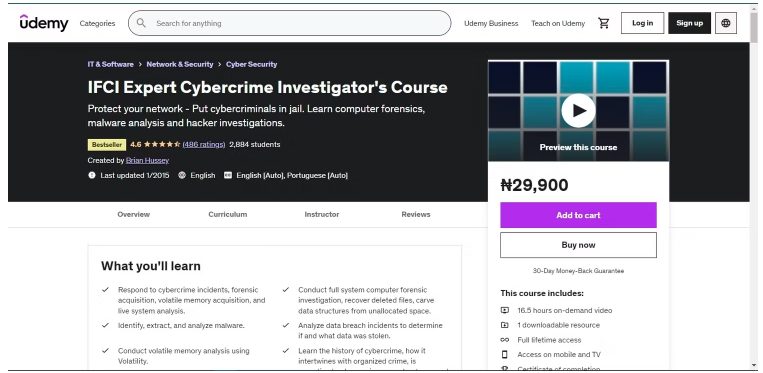Click the globe icon beside English
Viewport: 763px width, 373px height.
182,175
